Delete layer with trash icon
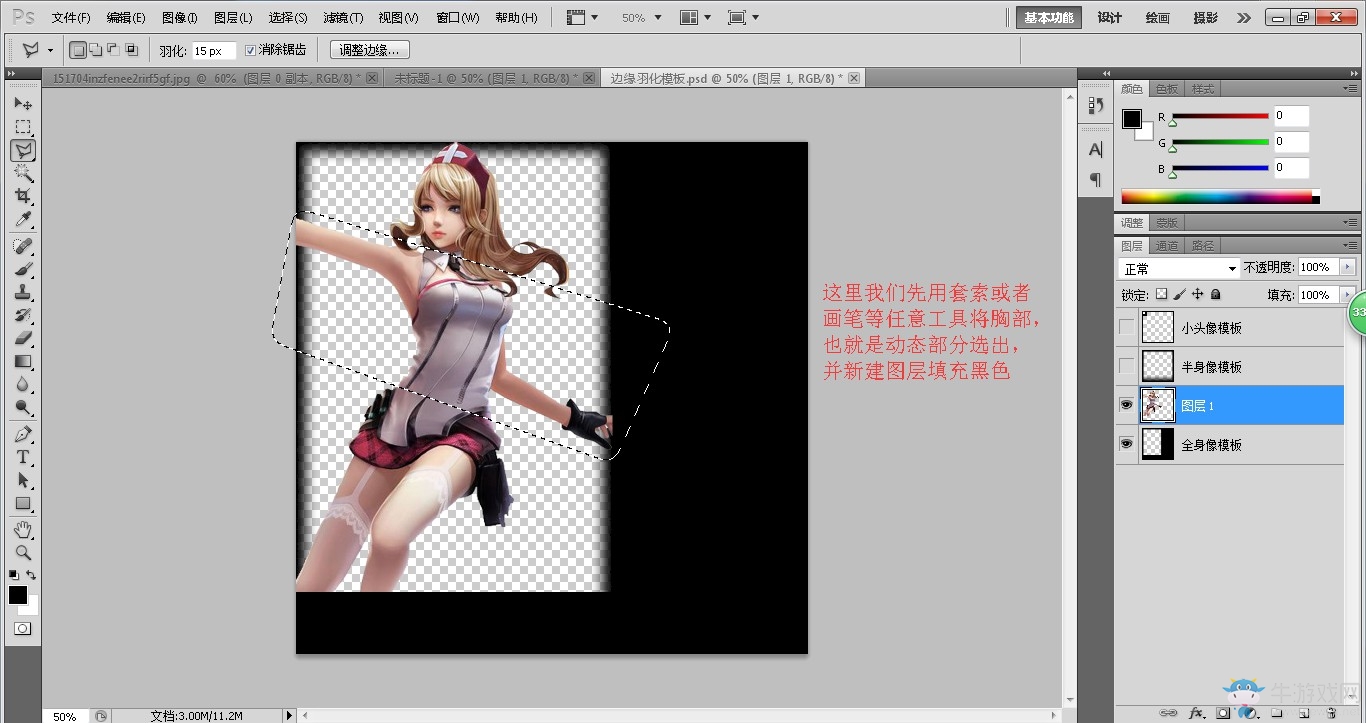 pyautogui.click(x=1331, y=713)
